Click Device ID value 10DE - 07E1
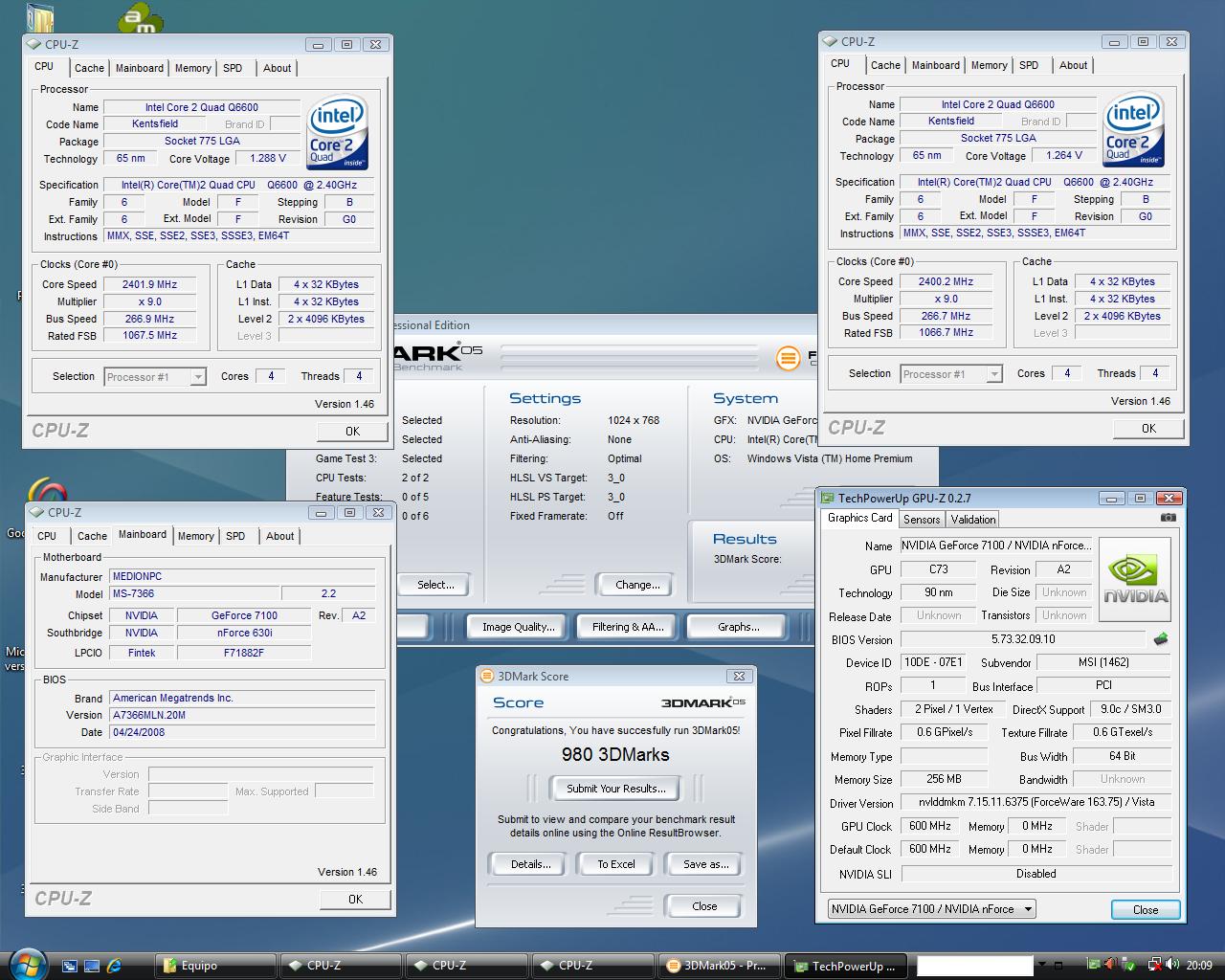The height and width of the screenshot is (980, 1225). click(x=933, y=662)
